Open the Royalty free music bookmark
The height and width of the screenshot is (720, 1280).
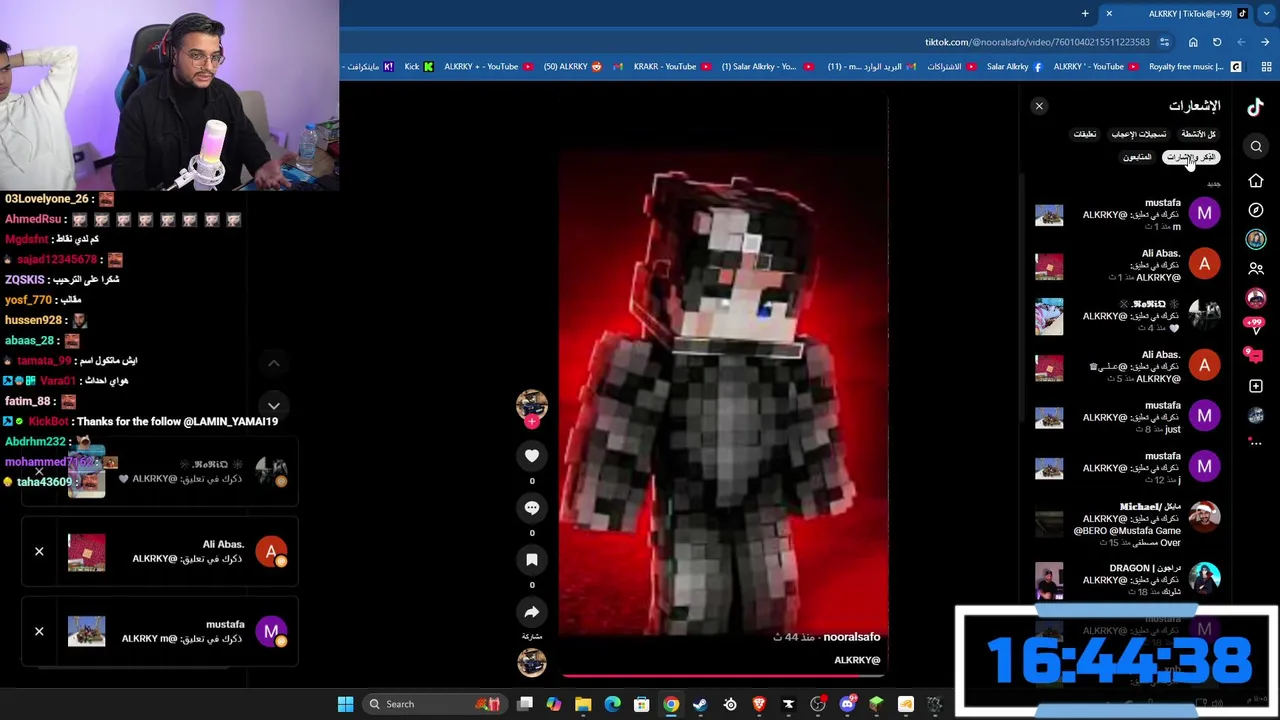pyautogui.click(x=1194, y=67)
